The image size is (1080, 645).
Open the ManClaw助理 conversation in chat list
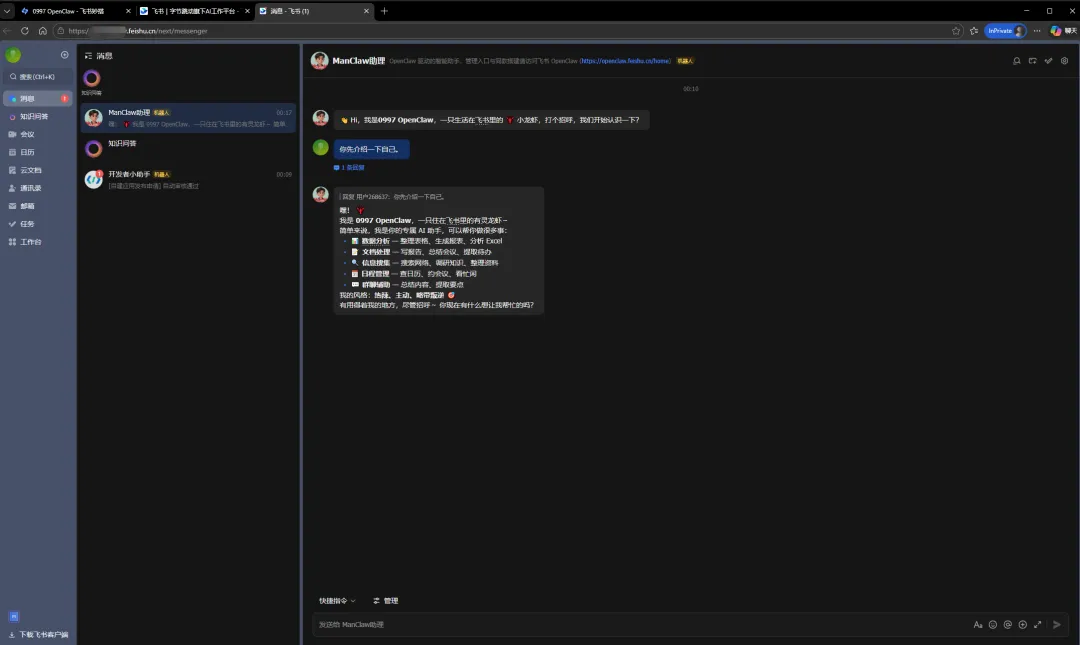[x=188, y=118]
